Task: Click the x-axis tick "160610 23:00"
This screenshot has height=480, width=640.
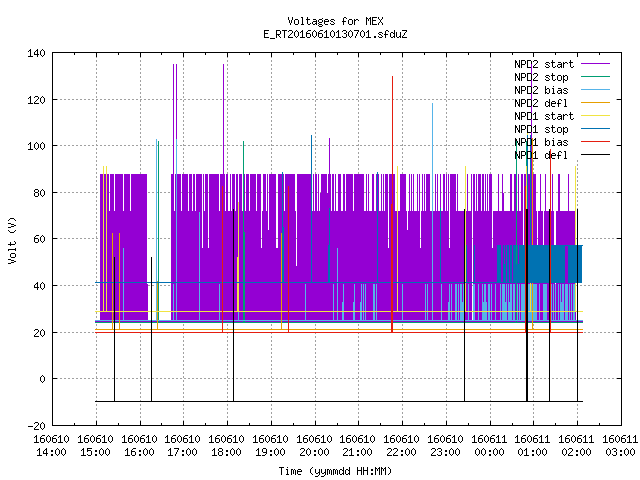Action: (445, 446)
